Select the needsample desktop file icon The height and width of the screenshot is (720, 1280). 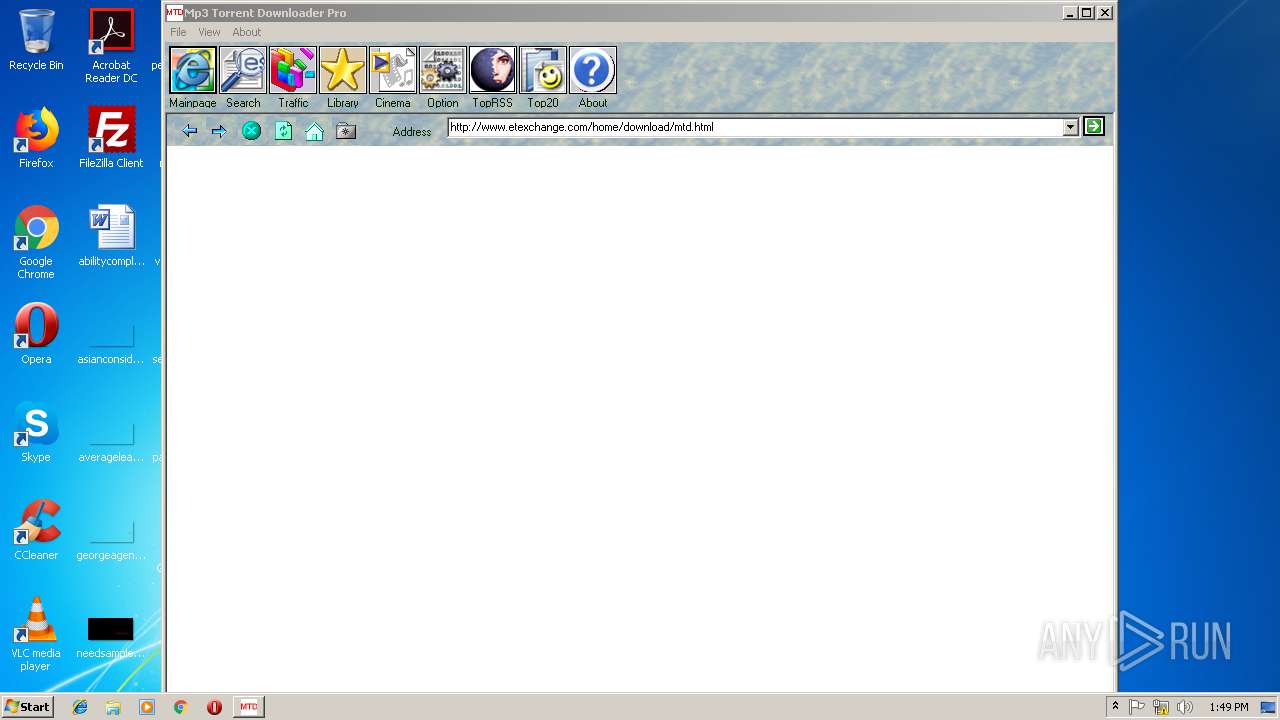click(111, 636)
